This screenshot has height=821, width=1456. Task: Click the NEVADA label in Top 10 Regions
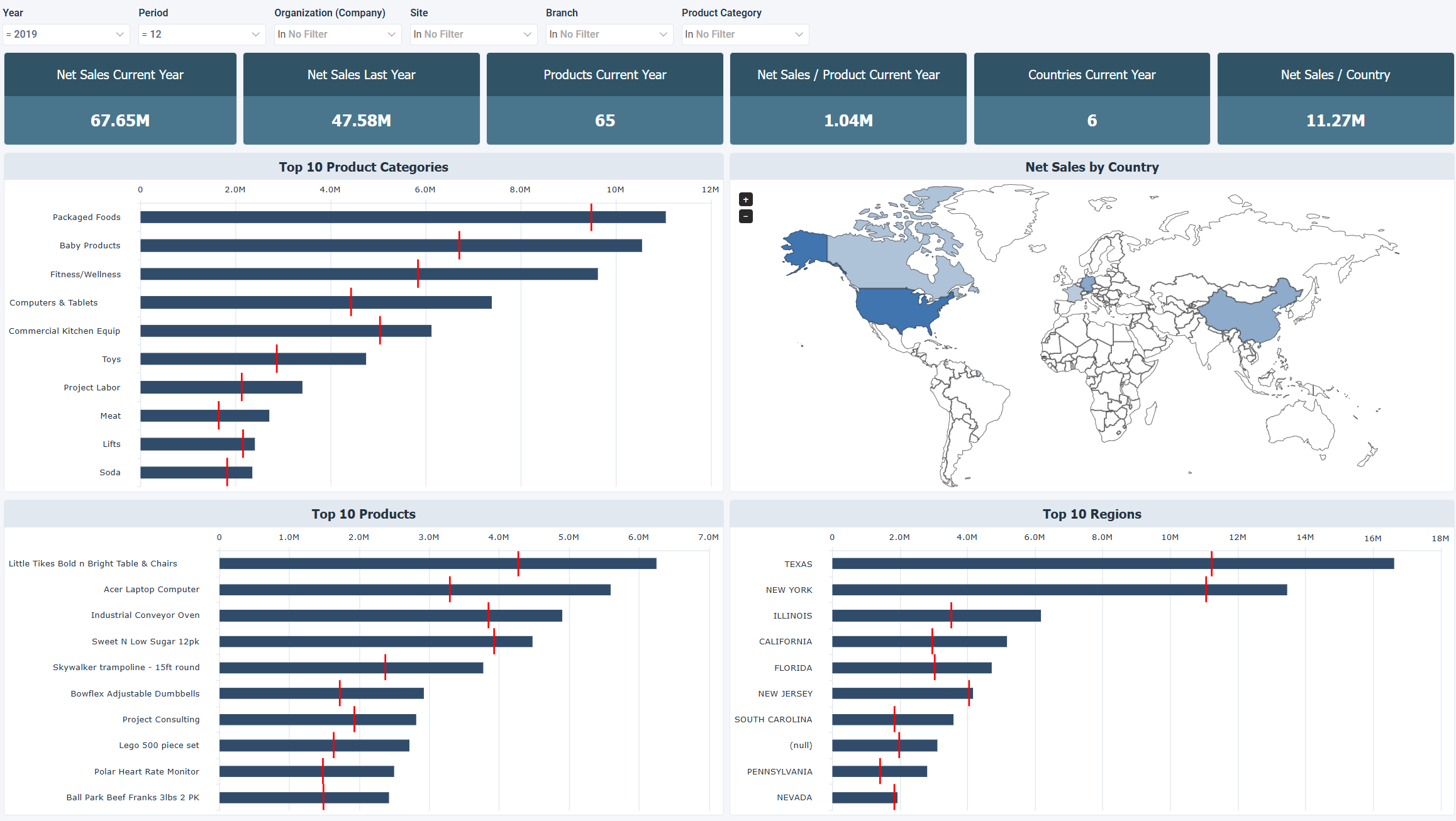tap(794, 797)
